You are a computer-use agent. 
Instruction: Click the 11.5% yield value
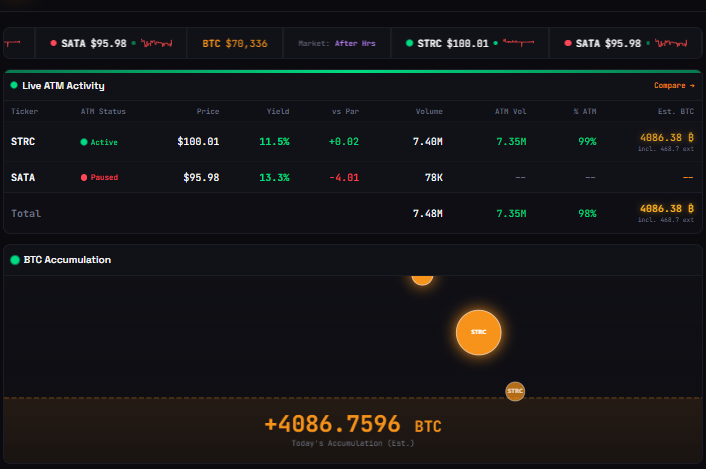pyautogui.click(x=274, y=141)
